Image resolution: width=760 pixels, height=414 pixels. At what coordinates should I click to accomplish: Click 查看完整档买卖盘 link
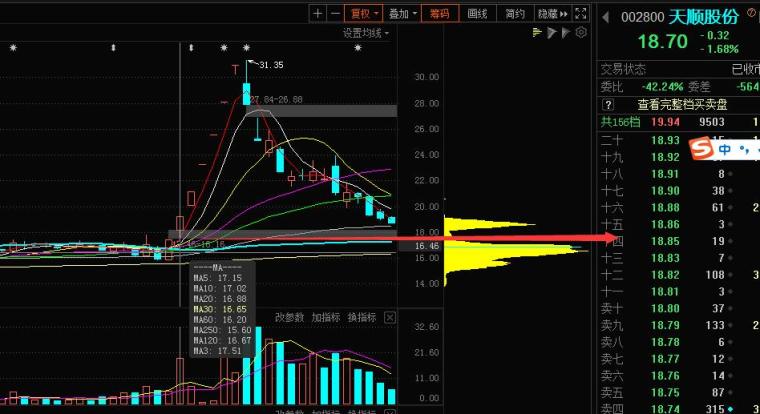pos(682,104)
